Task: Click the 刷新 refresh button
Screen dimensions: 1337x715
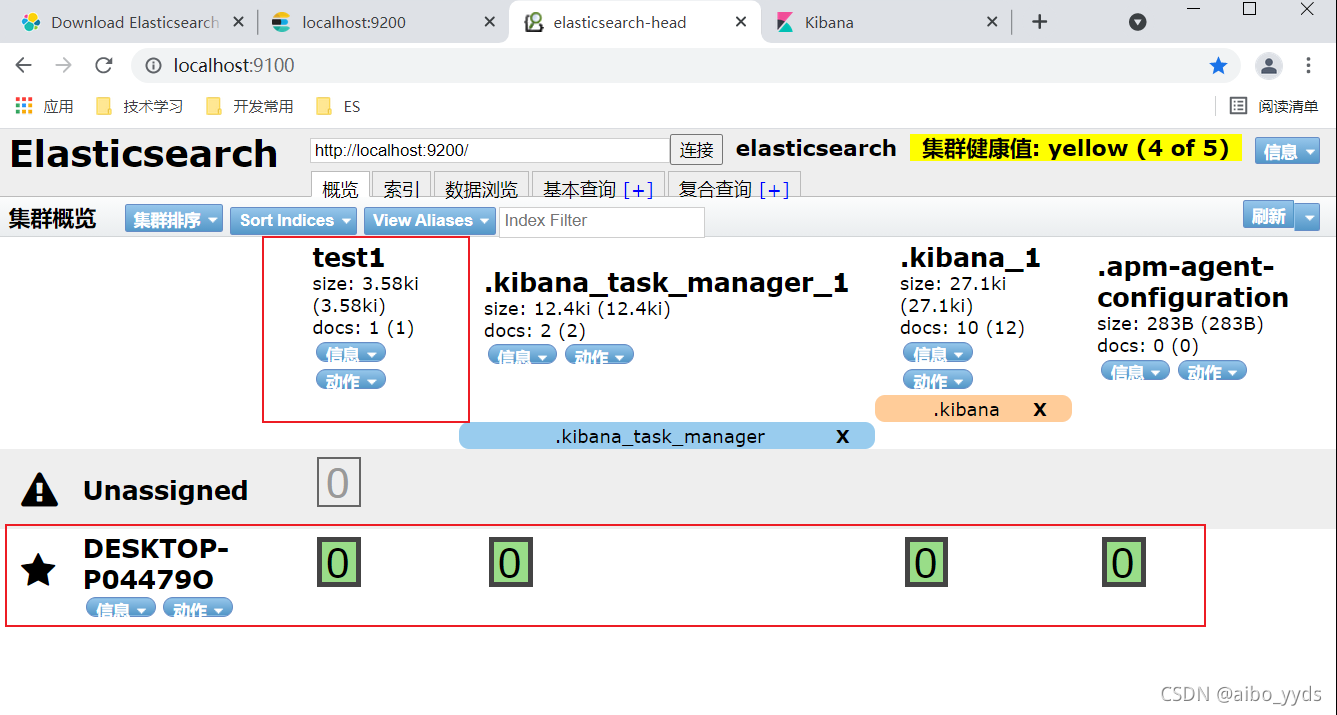Action: click(x=1268, y=216)
